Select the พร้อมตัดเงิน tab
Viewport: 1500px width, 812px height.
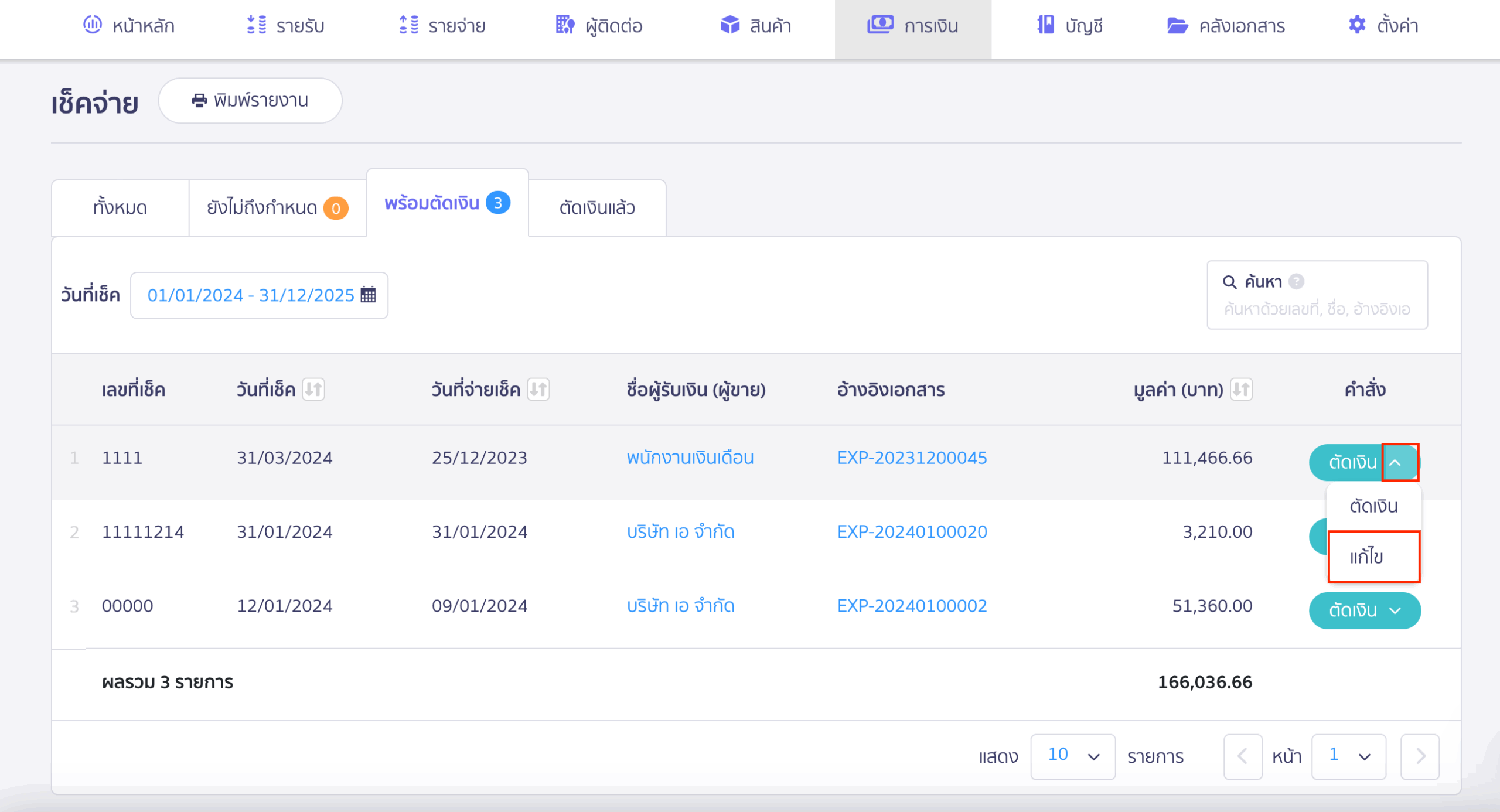[448, 203]
